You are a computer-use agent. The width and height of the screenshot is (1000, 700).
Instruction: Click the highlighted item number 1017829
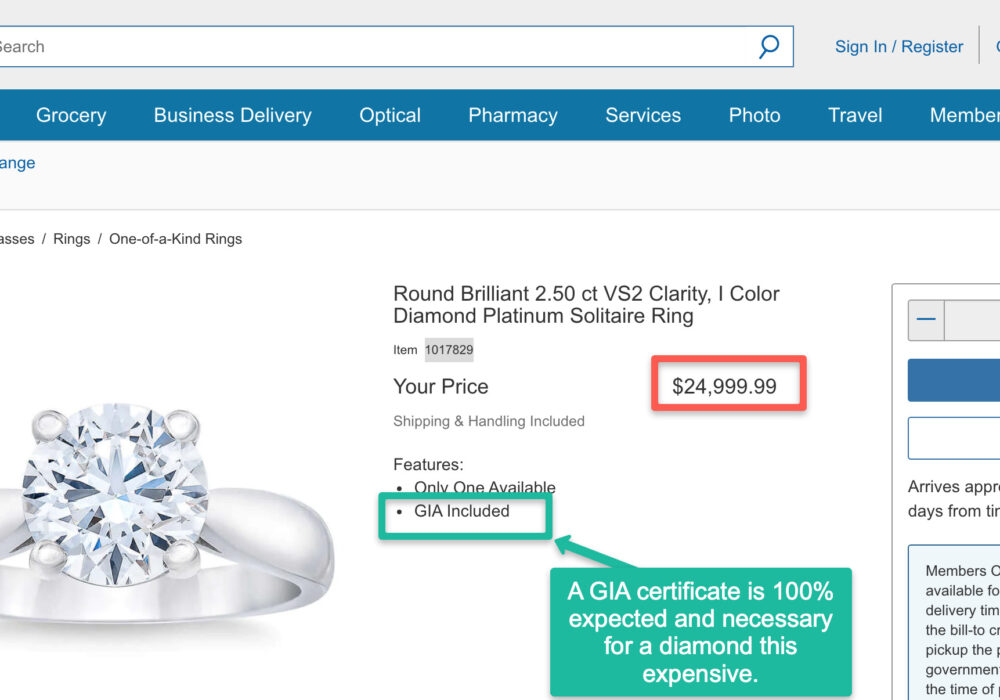pos(449,350)
